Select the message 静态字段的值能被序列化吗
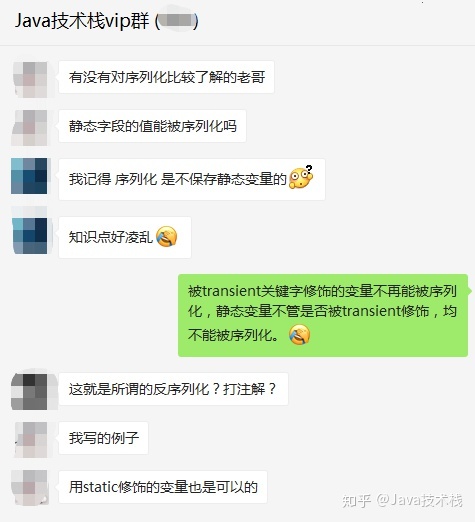 click(152, 126)
